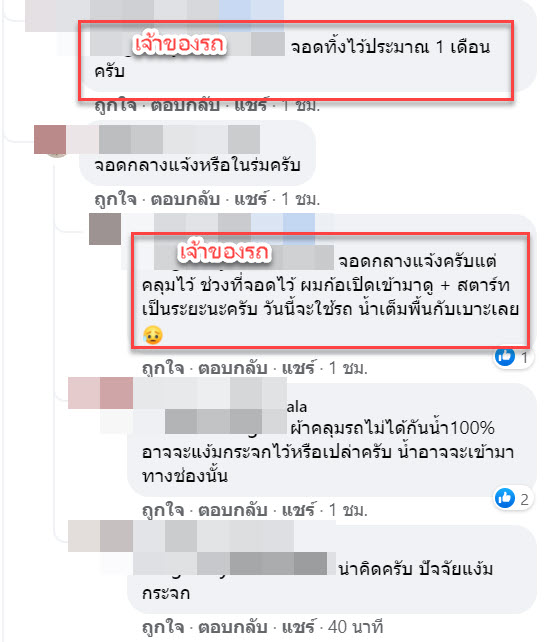Reply to the ผ้าคลุมรถไม่ได้กันน้ำ100% comment
The width and height of the screenshot is (548, 642).
[233, 510]
